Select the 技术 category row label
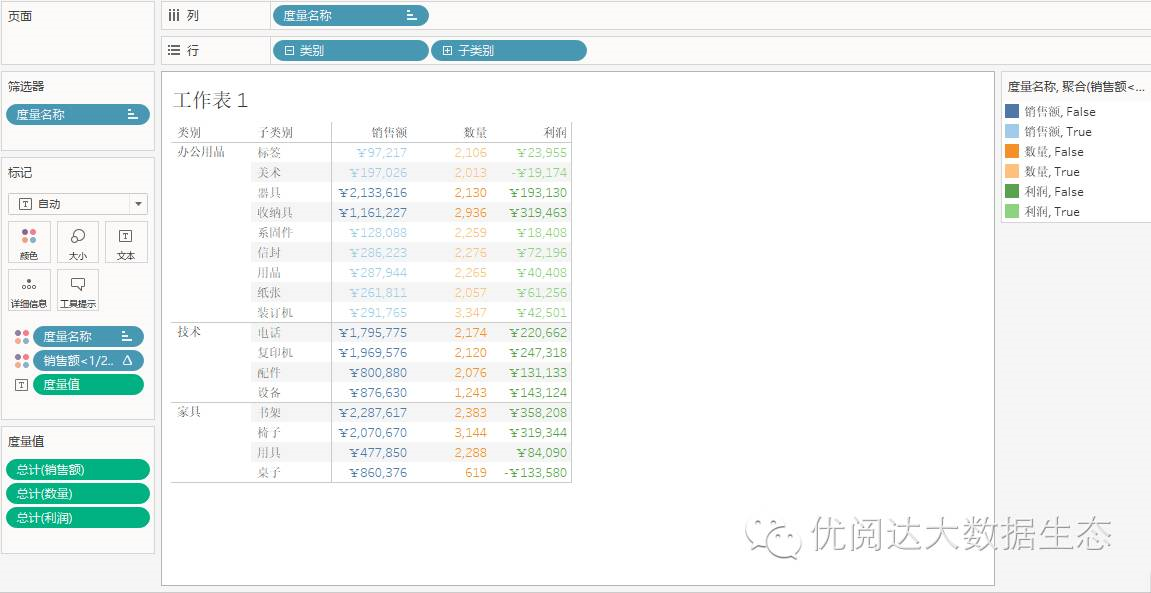Viewport: 1151px width, 593px height. click(189, 332)
